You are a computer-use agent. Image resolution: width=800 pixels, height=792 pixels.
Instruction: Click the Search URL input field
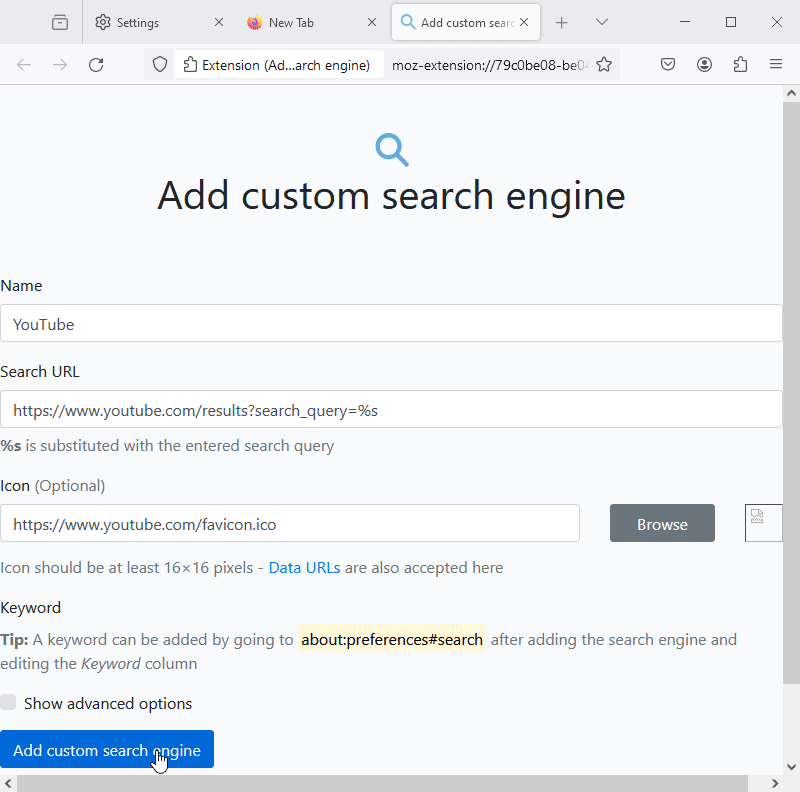391,409
